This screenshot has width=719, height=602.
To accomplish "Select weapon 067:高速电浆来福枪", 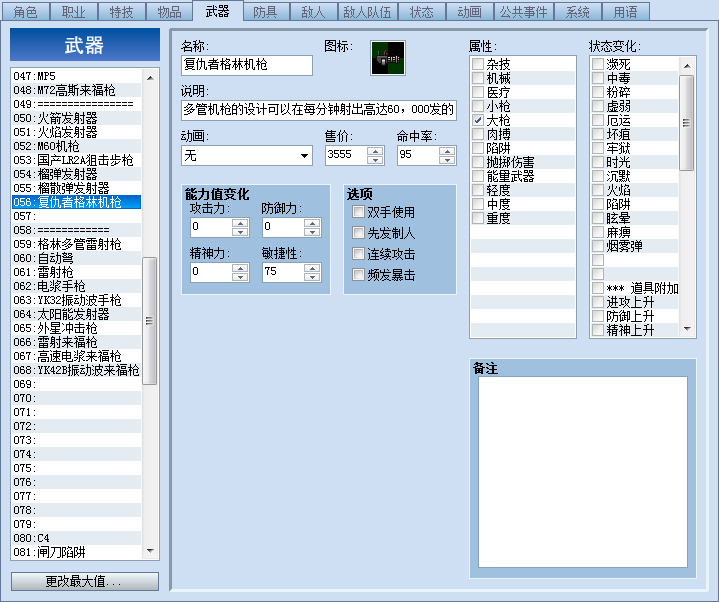I will tap(77, 356).
